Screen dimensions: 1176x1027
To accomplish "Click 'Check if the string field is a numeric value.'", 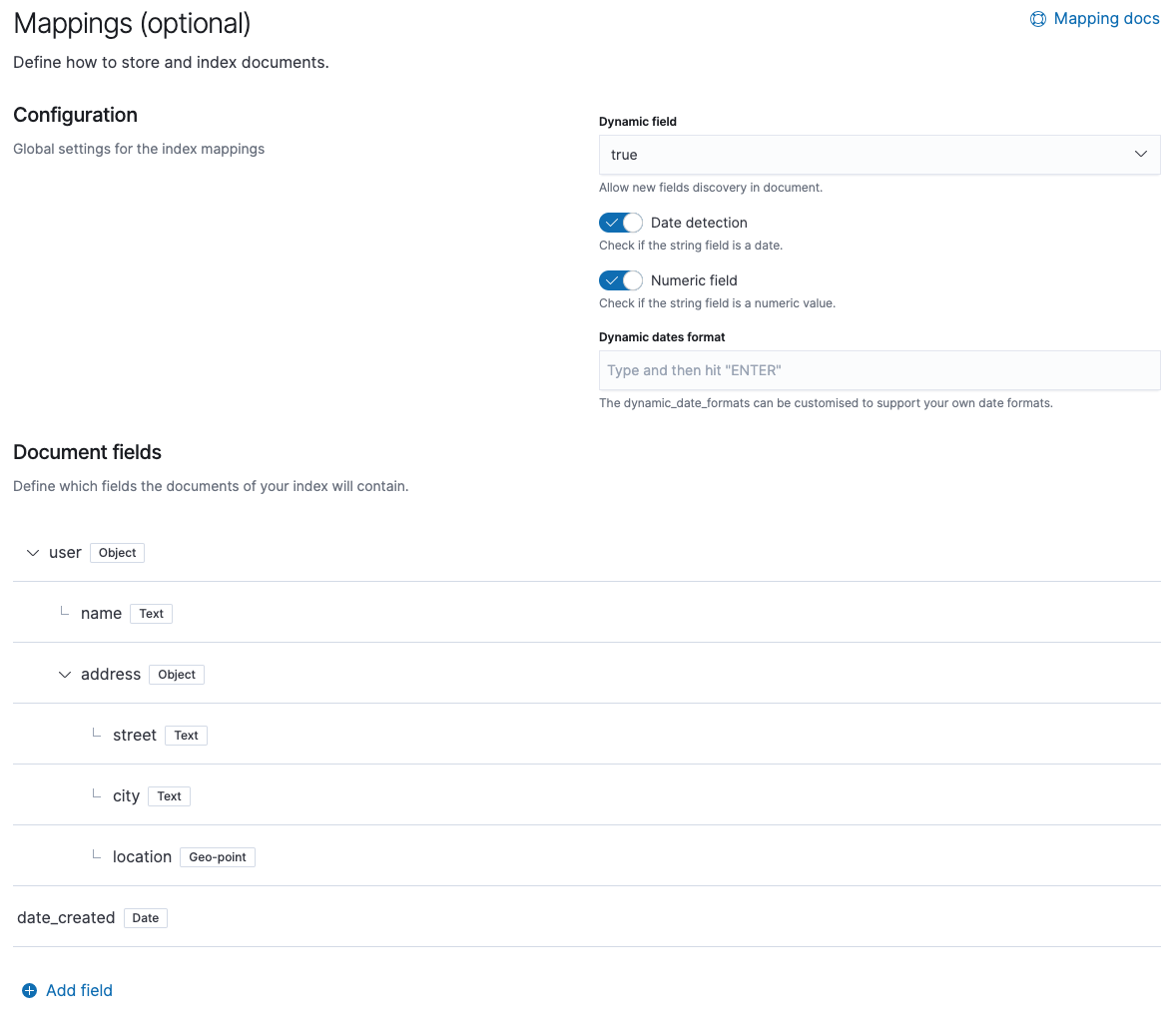I will click(717, 302).
